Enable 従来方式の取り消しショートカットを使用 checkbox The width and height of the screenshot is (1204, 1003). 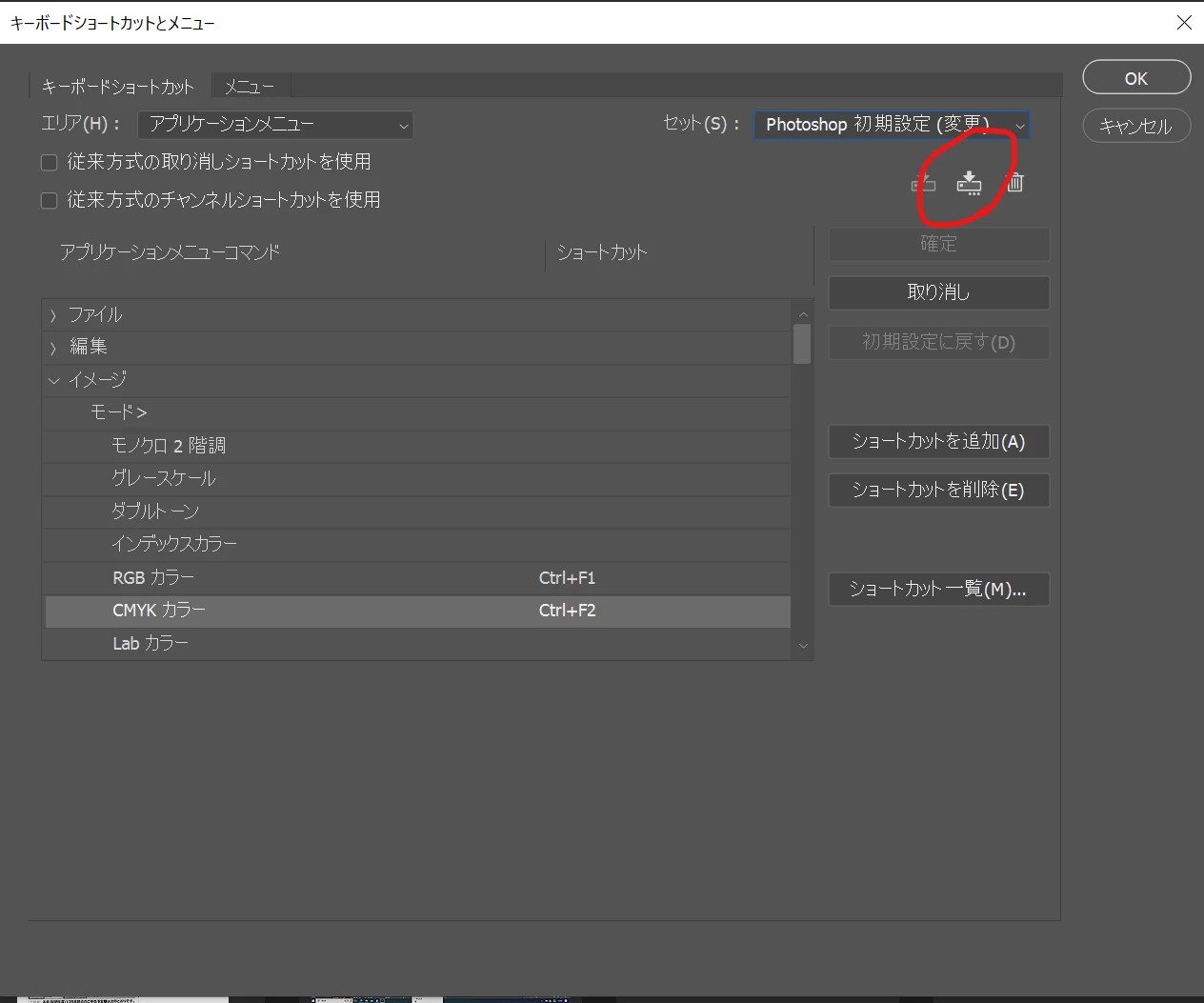coord(50,163)
